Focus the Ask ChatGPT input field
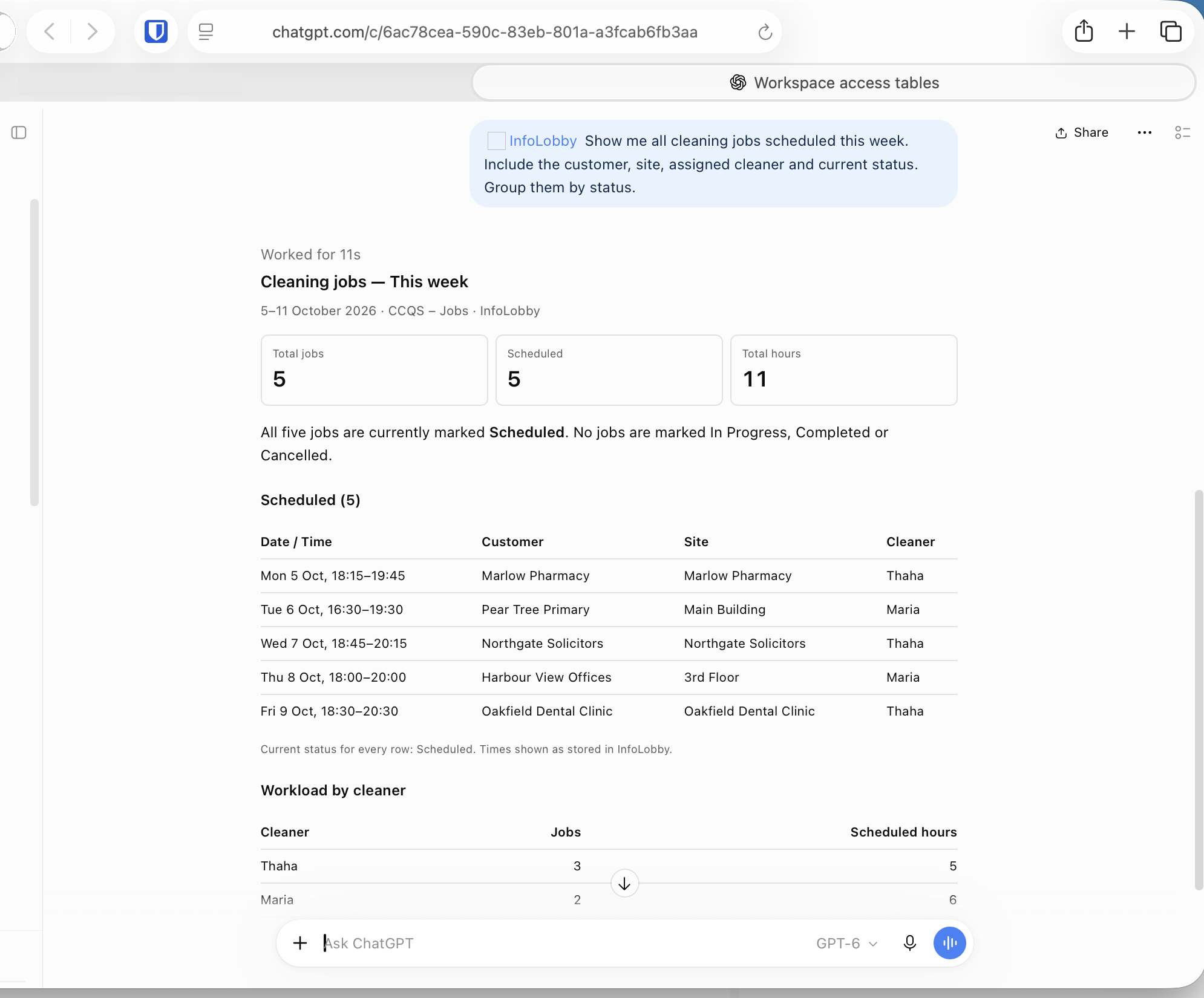Viewport: 1204px width, 998px height. pyautogui.click(x=563, y=944)
